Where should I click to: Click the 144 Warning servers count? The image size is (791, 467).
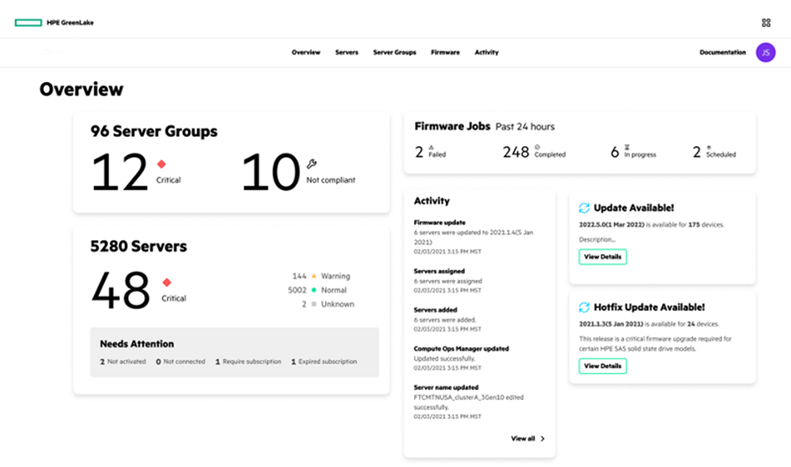[x=299, y=276]
